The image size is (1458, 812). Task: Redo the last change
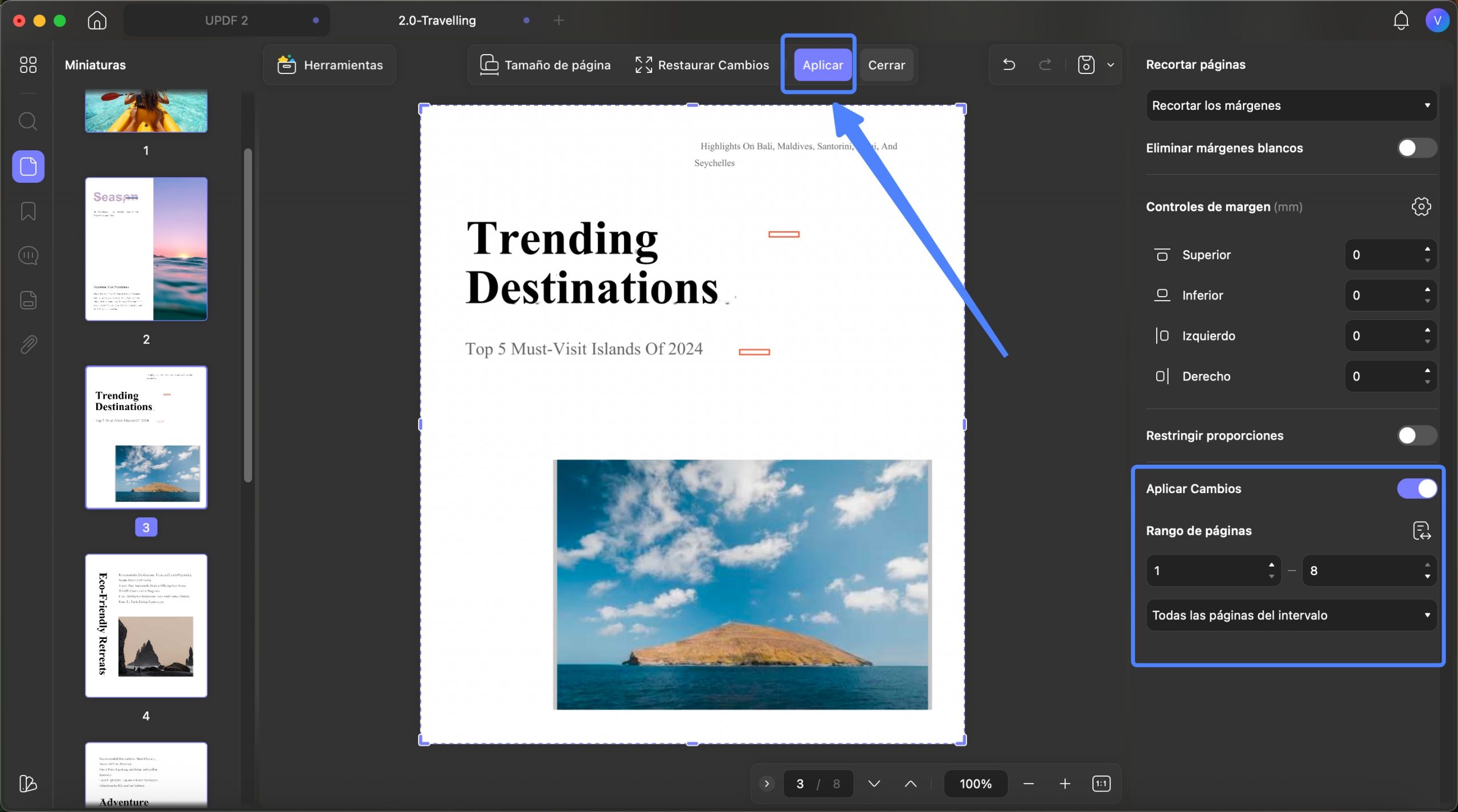coord(1045,65)
